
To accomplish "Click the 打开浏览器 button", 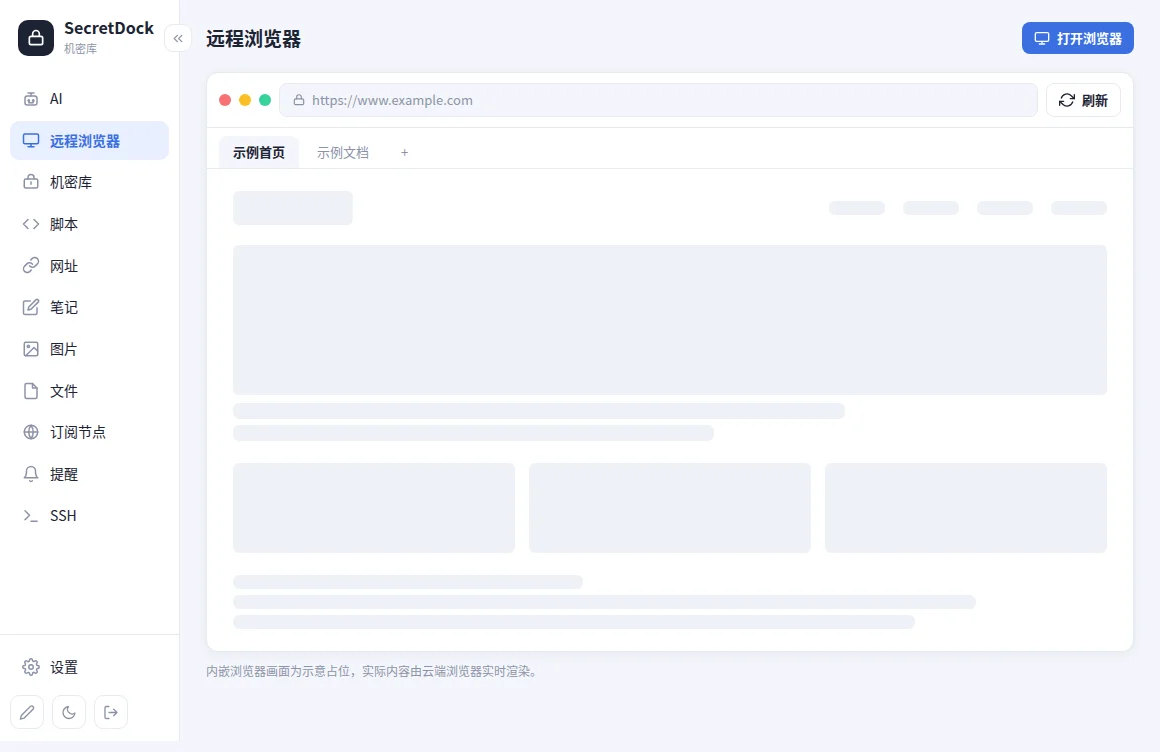I will tap(1078, 38).
